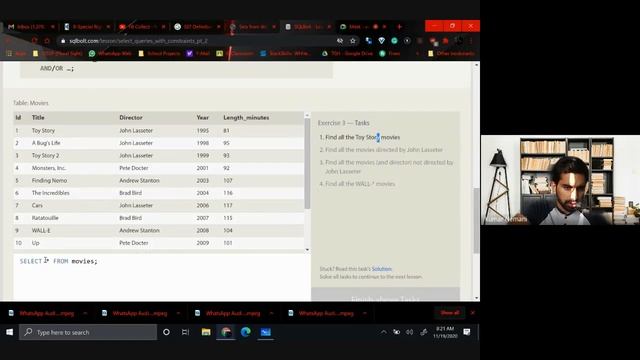
Task: Open the notification center icon
Action: click(467, 332)
